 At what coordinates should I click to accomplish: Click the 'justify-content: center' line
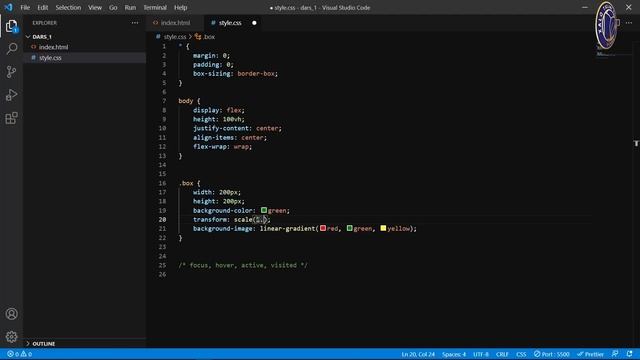point(237,128)
